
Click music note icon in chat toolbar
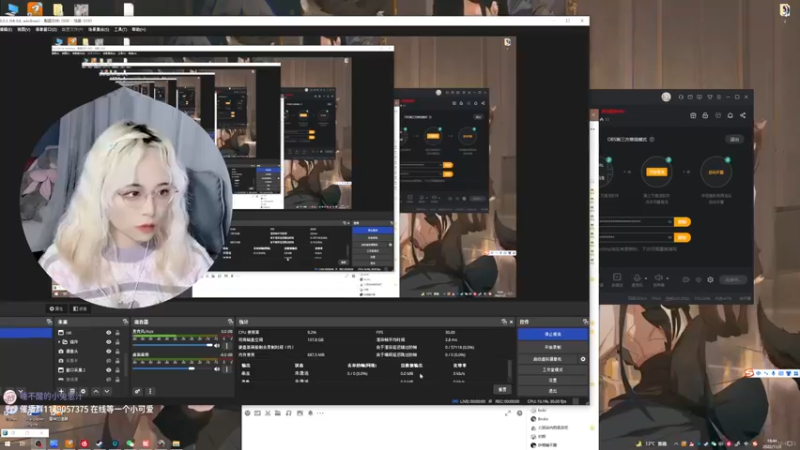pyautogui.click(x=288, y=413)
